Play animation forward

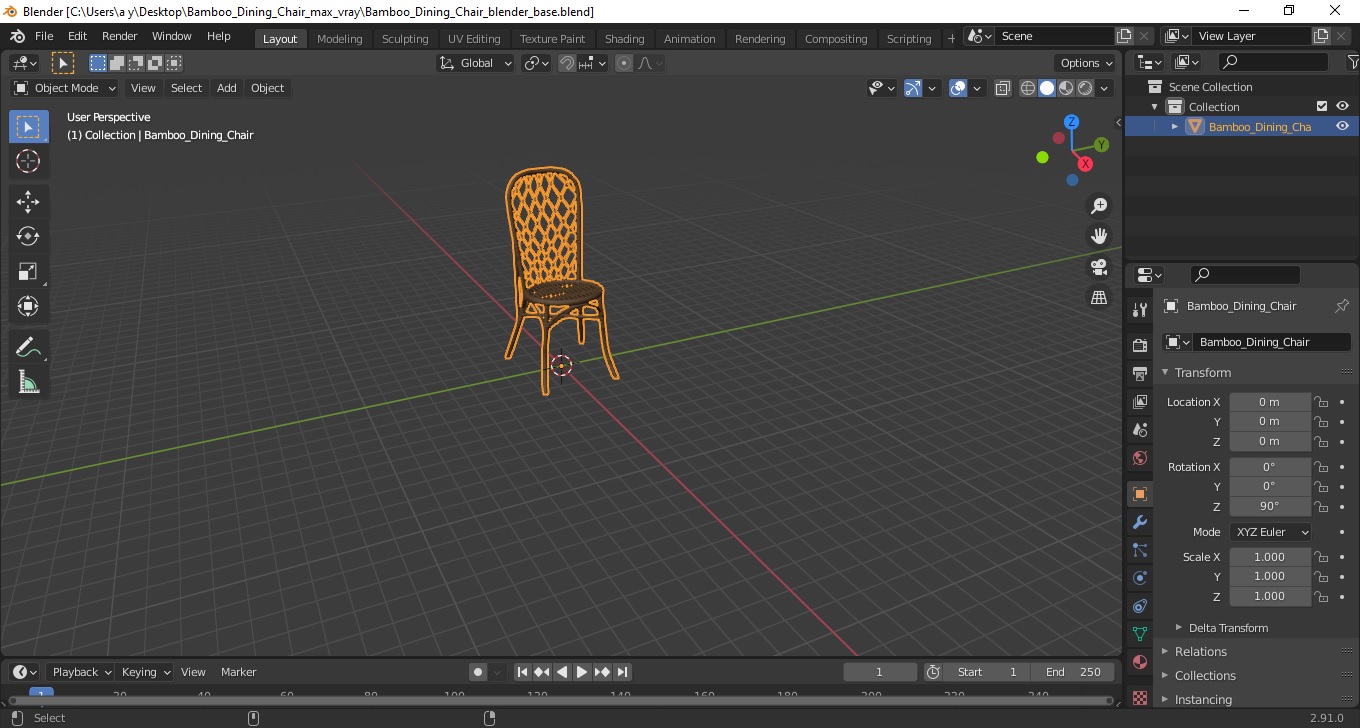pyautogui.click(x=582, y=672)
